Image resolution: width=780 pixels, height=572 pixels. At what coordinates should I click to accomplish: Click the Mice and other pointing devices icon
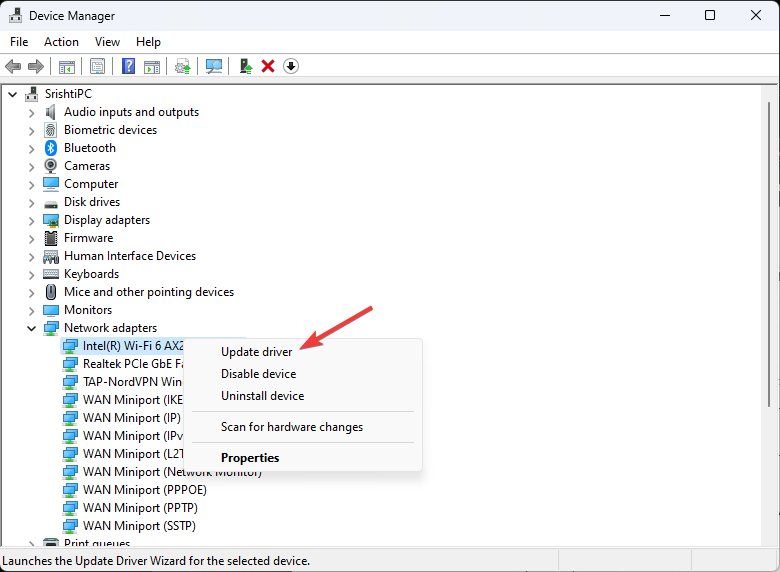51,291
